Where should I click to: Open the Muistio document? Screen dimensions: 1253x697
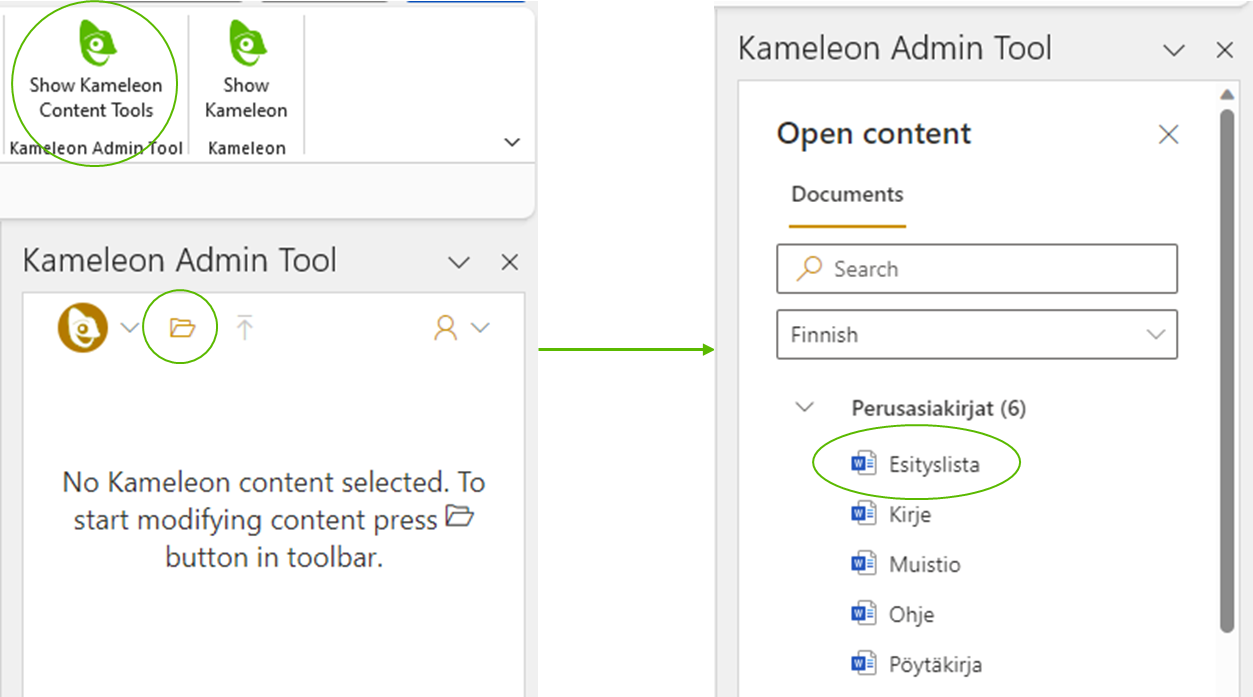(924, 565)
